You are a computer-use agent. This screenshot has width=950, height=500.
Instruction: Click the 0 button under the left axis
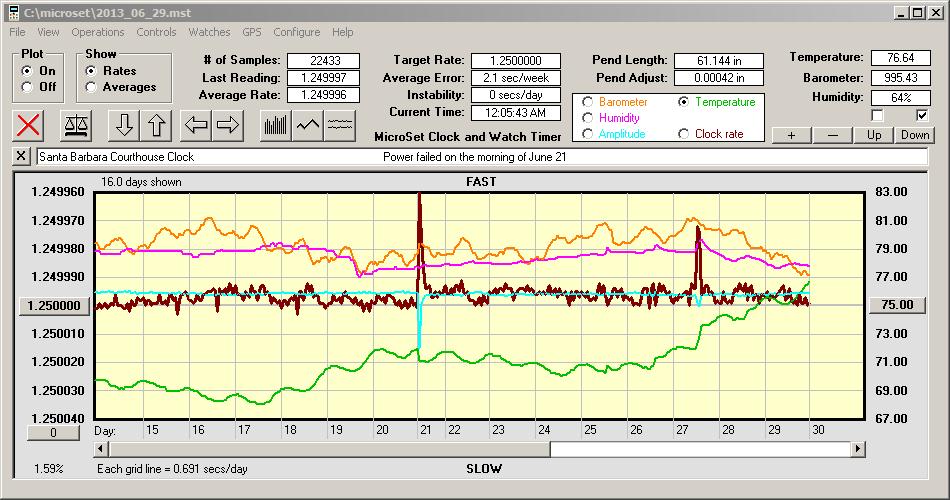pos(53,433)
